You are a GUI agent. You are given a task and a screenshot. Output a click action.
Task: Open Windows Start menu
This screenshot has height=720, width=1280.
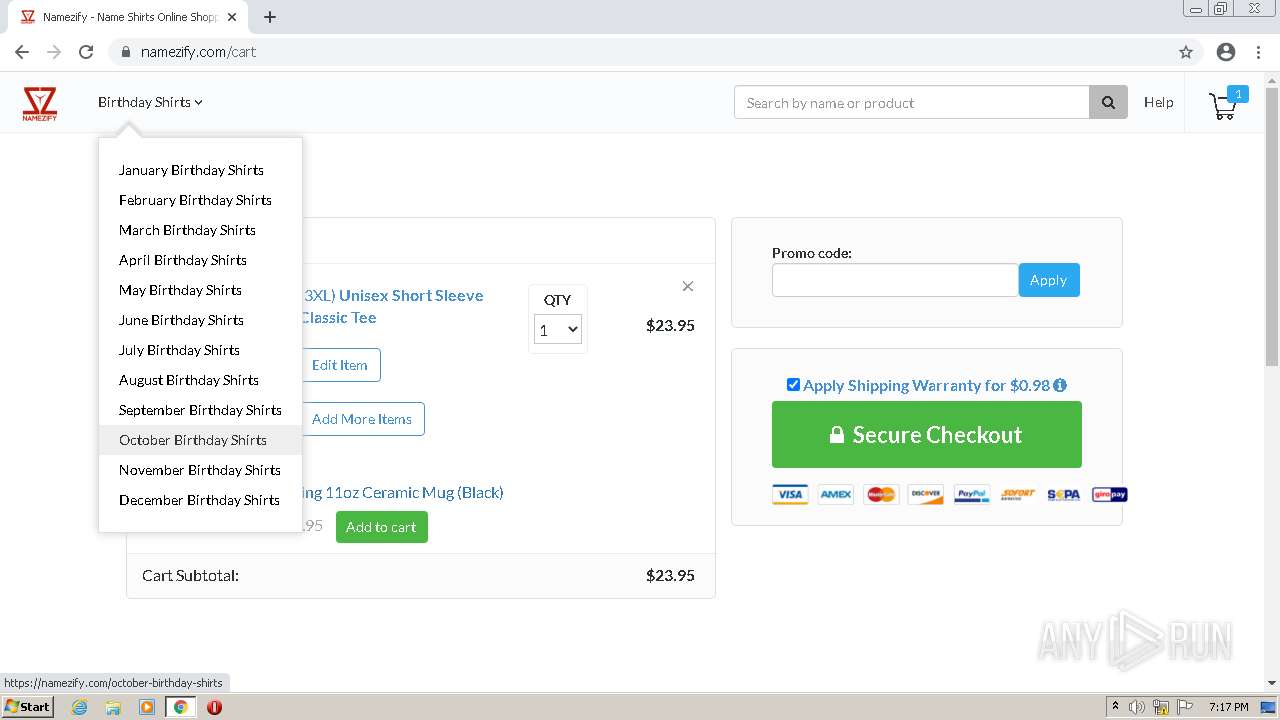(x=27, y=707)
